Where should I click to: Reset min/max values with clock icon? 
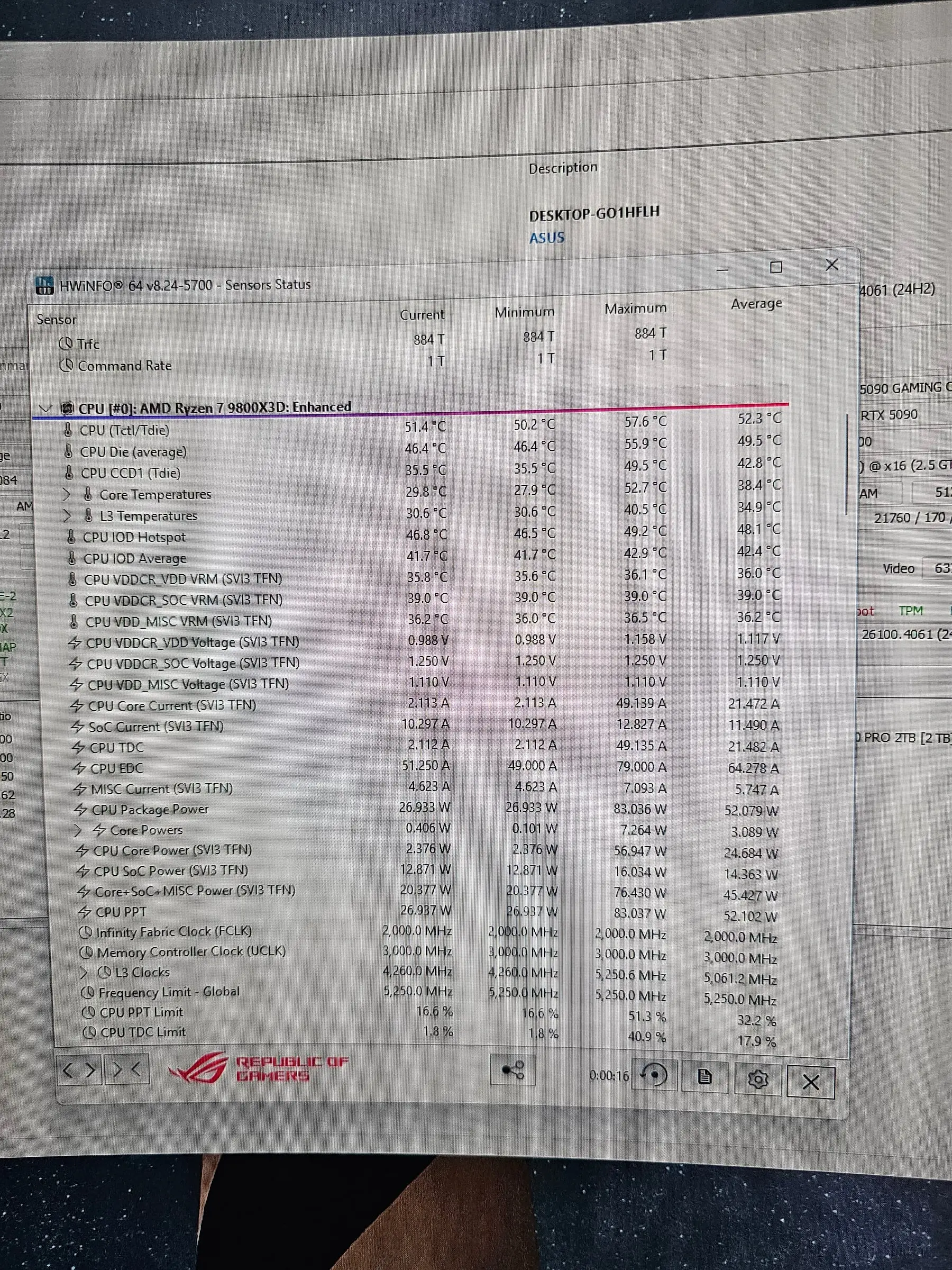pyautogui.click(x=654, y=1075)
